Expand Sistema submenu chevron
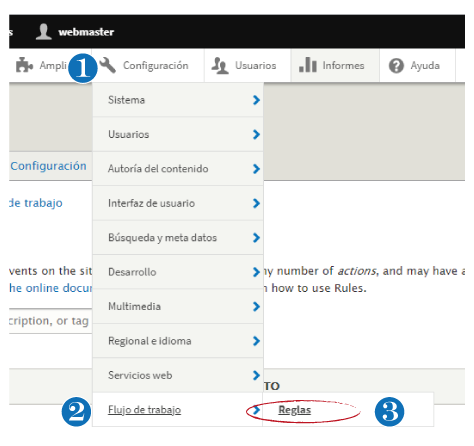Screen dimensions: 474x446 coord(256,100)
